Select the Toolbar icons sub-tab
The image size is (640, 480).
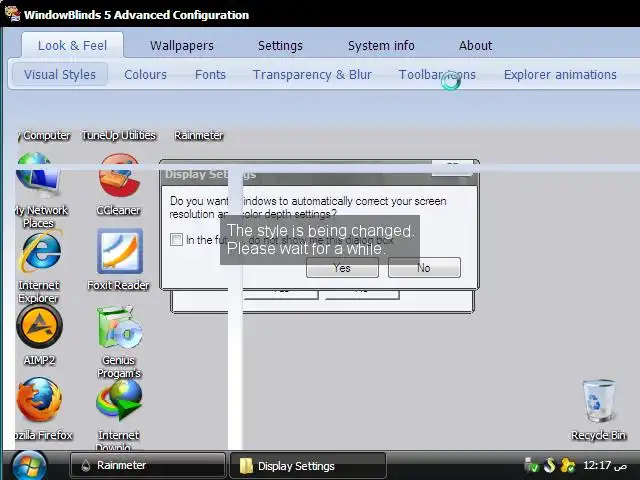pos(437,74)
